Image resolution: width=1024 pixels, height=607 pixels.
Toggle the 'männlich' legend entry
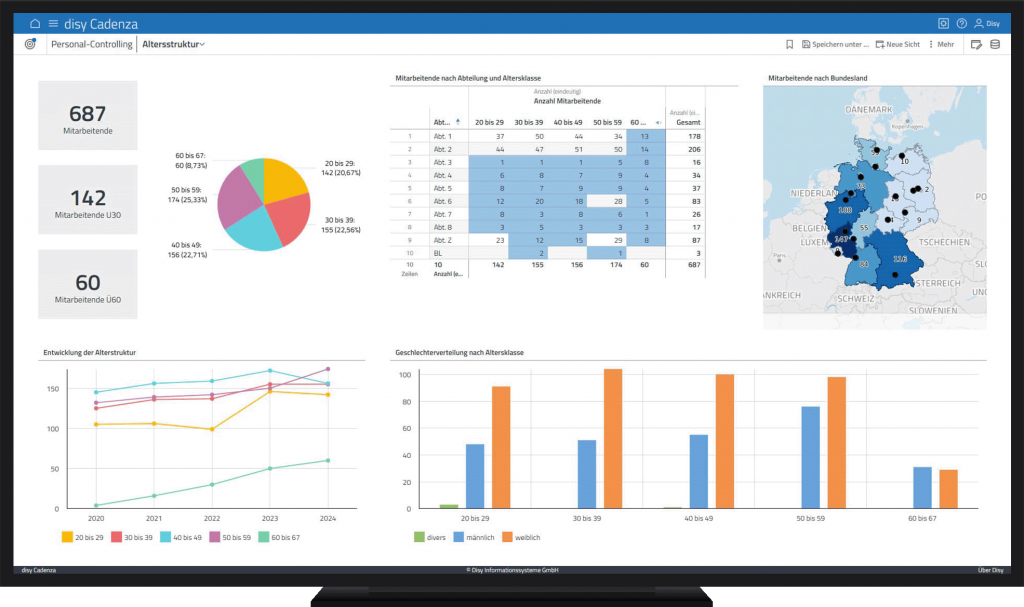click(468, 537)
